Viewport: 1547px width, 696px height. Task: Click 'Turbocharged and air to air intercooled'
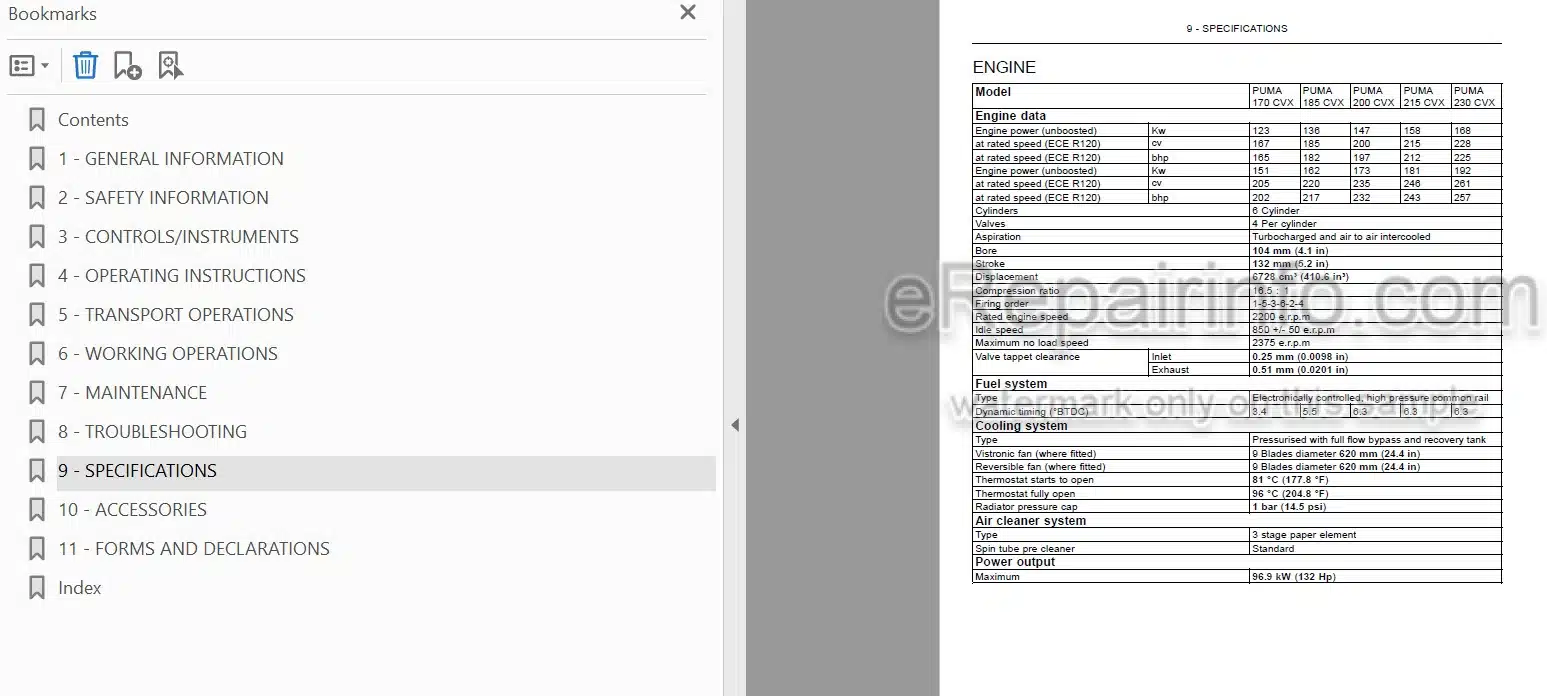click(x=1341, y=237)
